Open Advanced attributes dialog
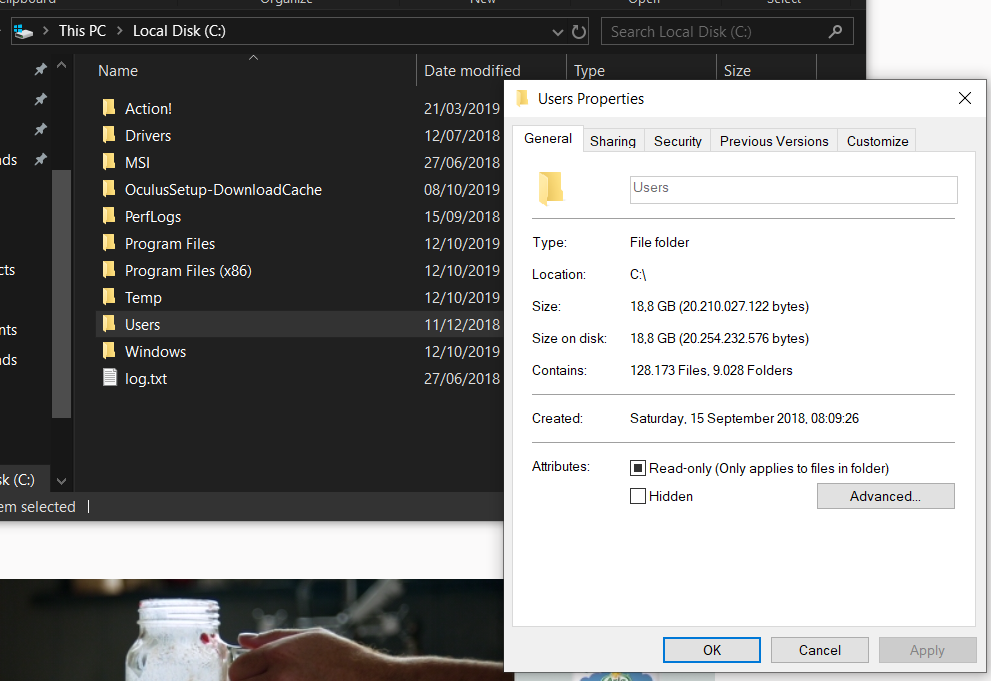 click(885, 496)
